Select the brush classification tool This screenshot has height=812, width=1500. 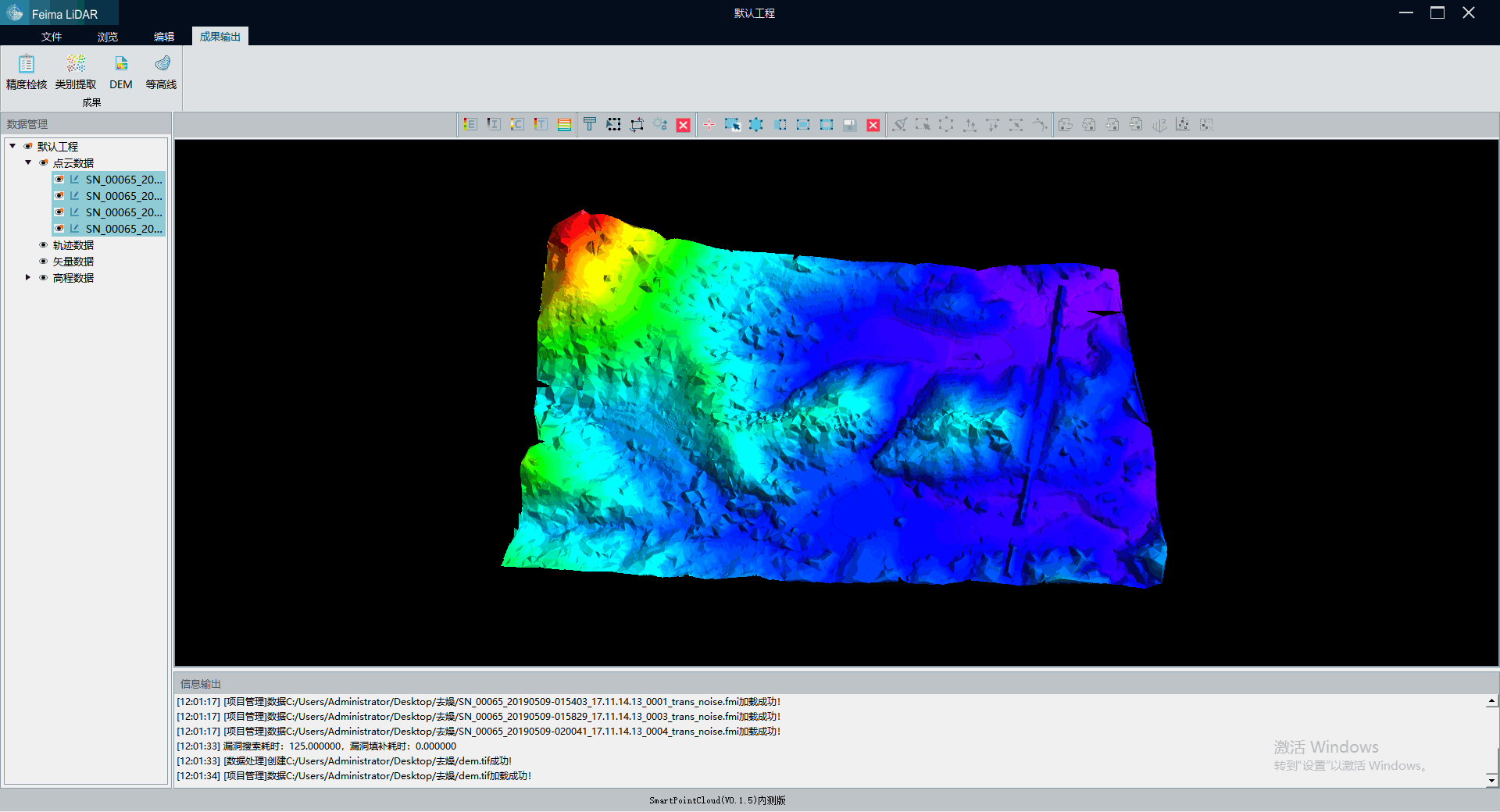pyautogui.click(x=899, y=124)
